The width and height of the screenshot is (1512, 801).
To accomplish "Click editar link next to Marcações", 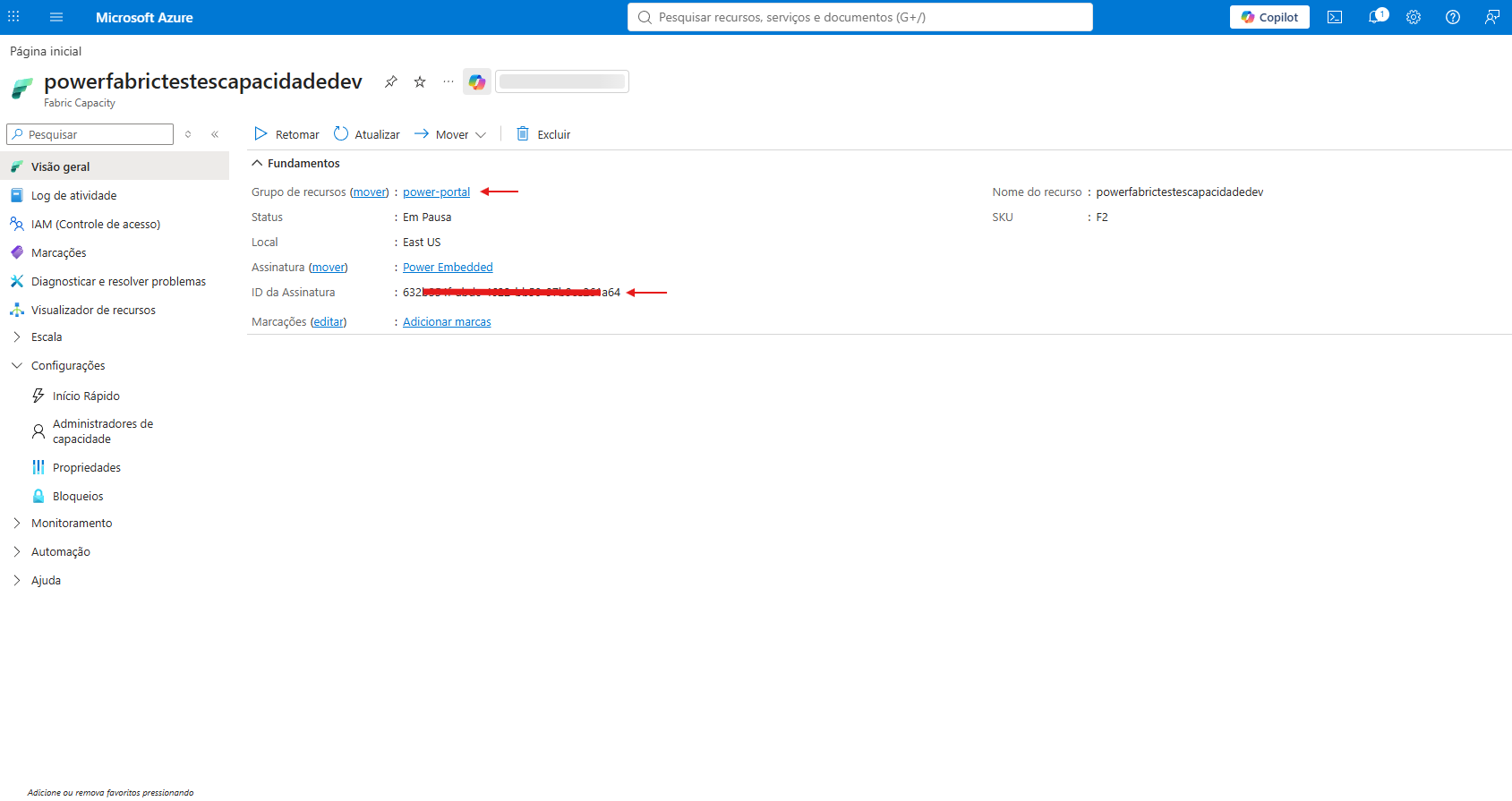I will click(329, 322).
